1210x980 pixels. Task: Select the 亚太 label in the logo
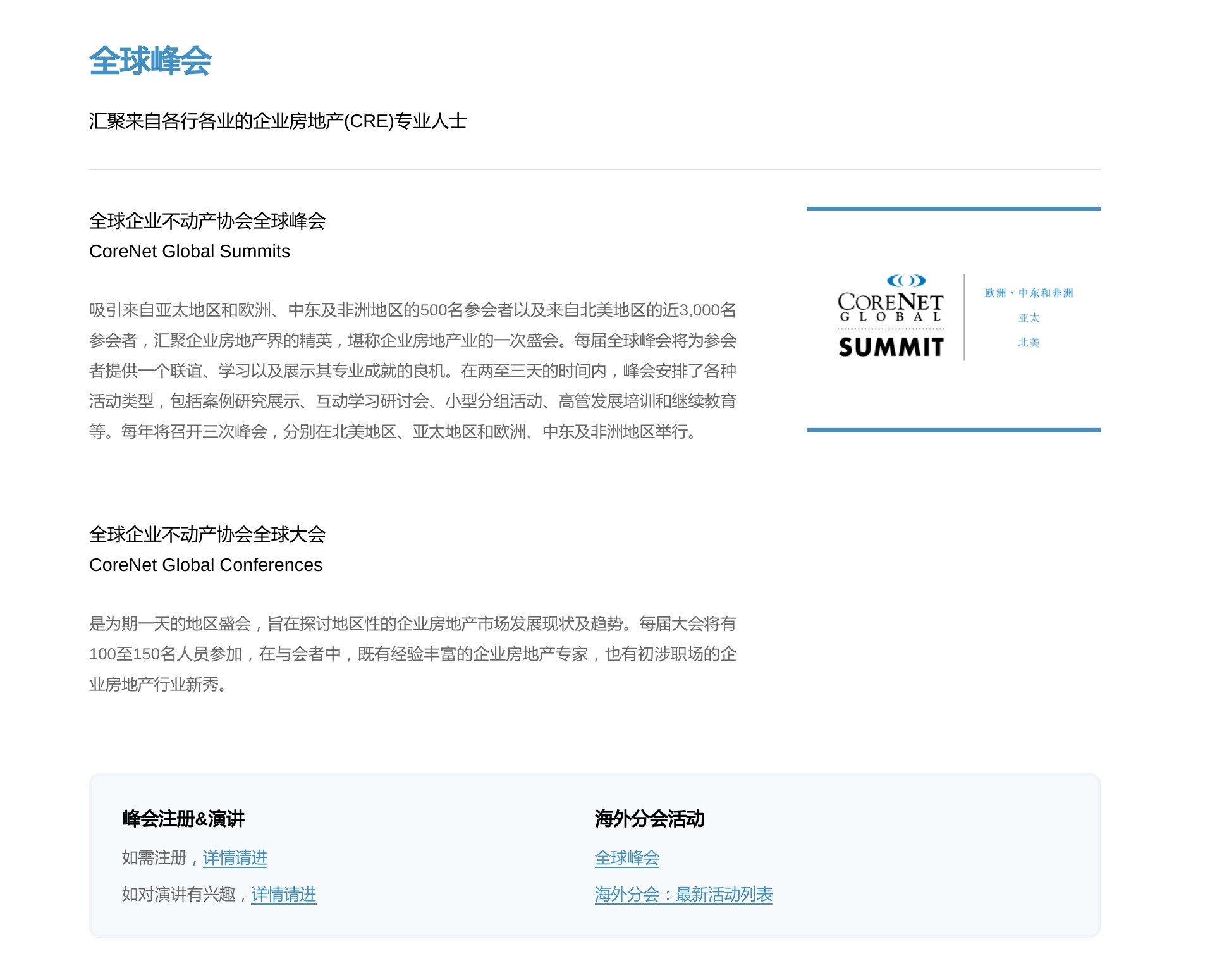click(1029, 317)
